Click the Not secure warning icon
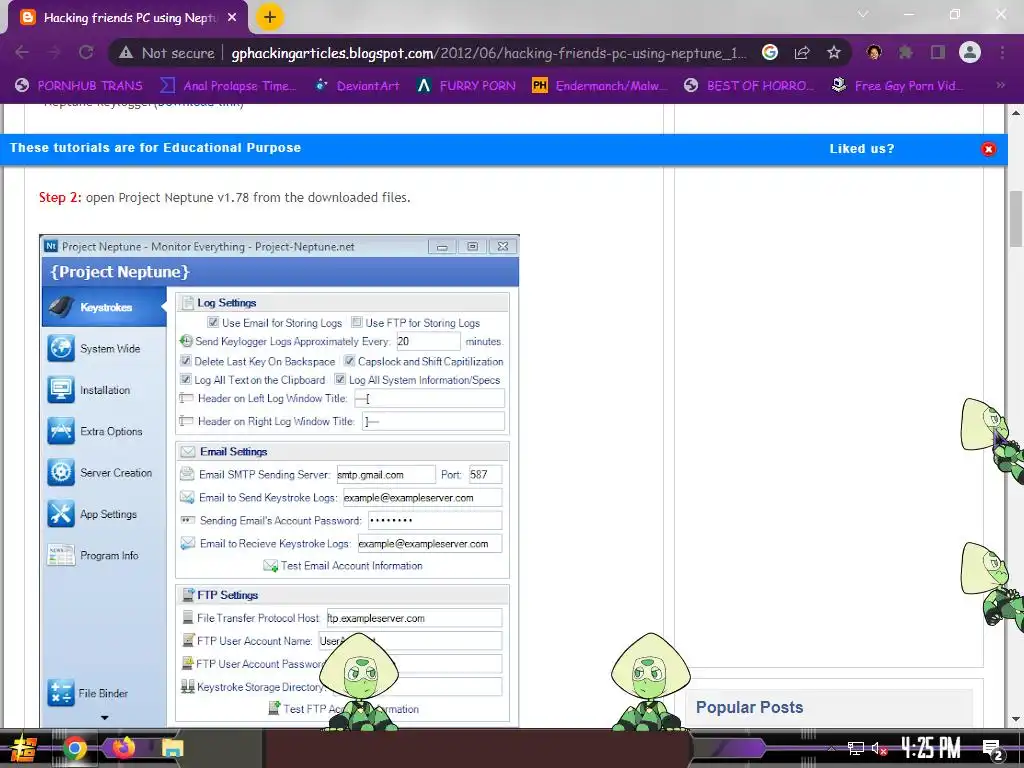Screen dimensions: 1024x768 click(125, 53)
